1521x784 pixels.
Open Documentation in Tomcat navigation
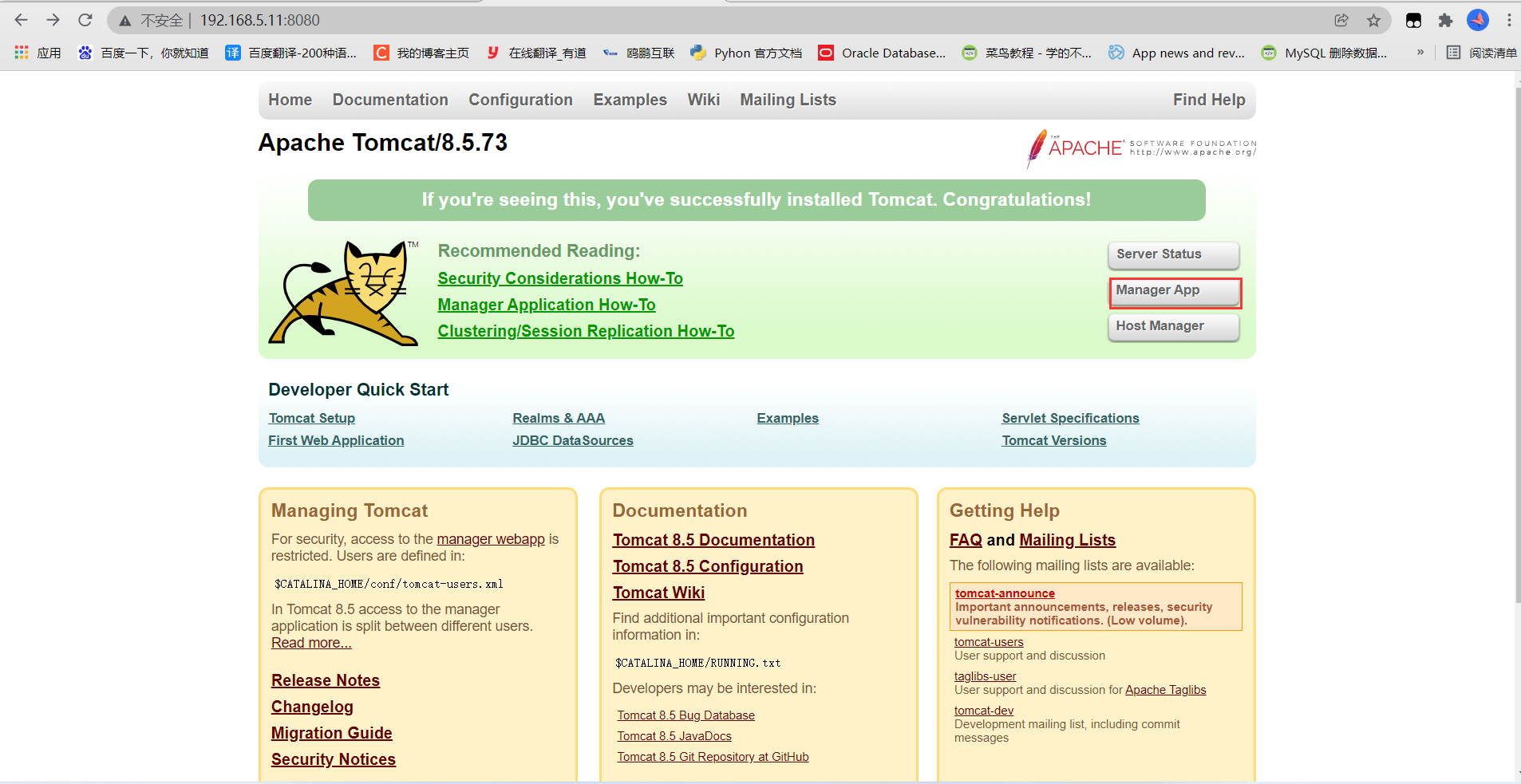coord(390,100)
